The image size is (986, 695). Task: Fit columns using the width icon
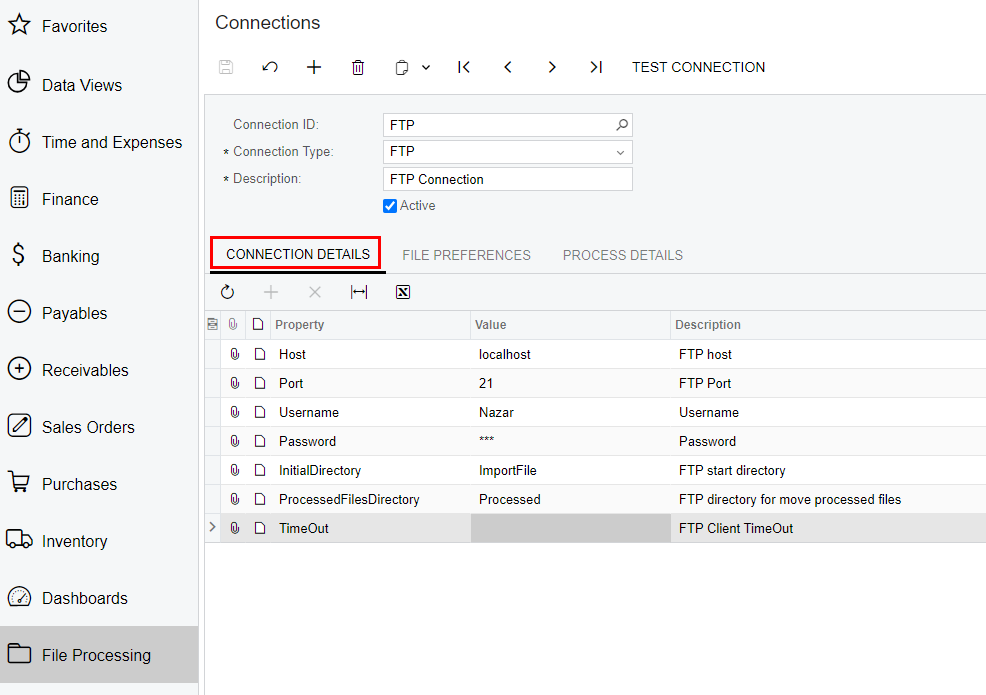(x=359, y=292)
